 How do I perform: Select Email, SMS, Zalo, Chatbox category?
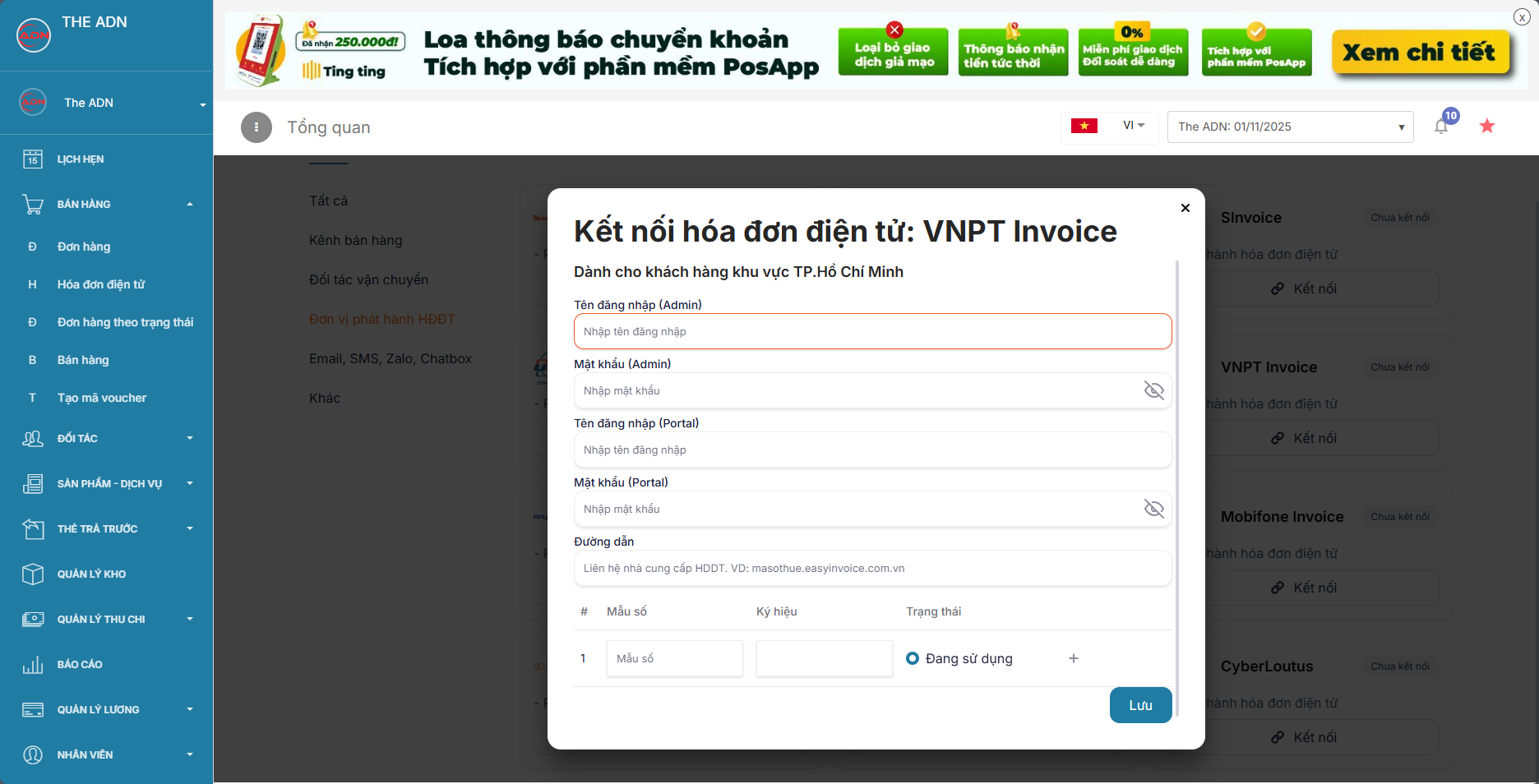[391, 358]
